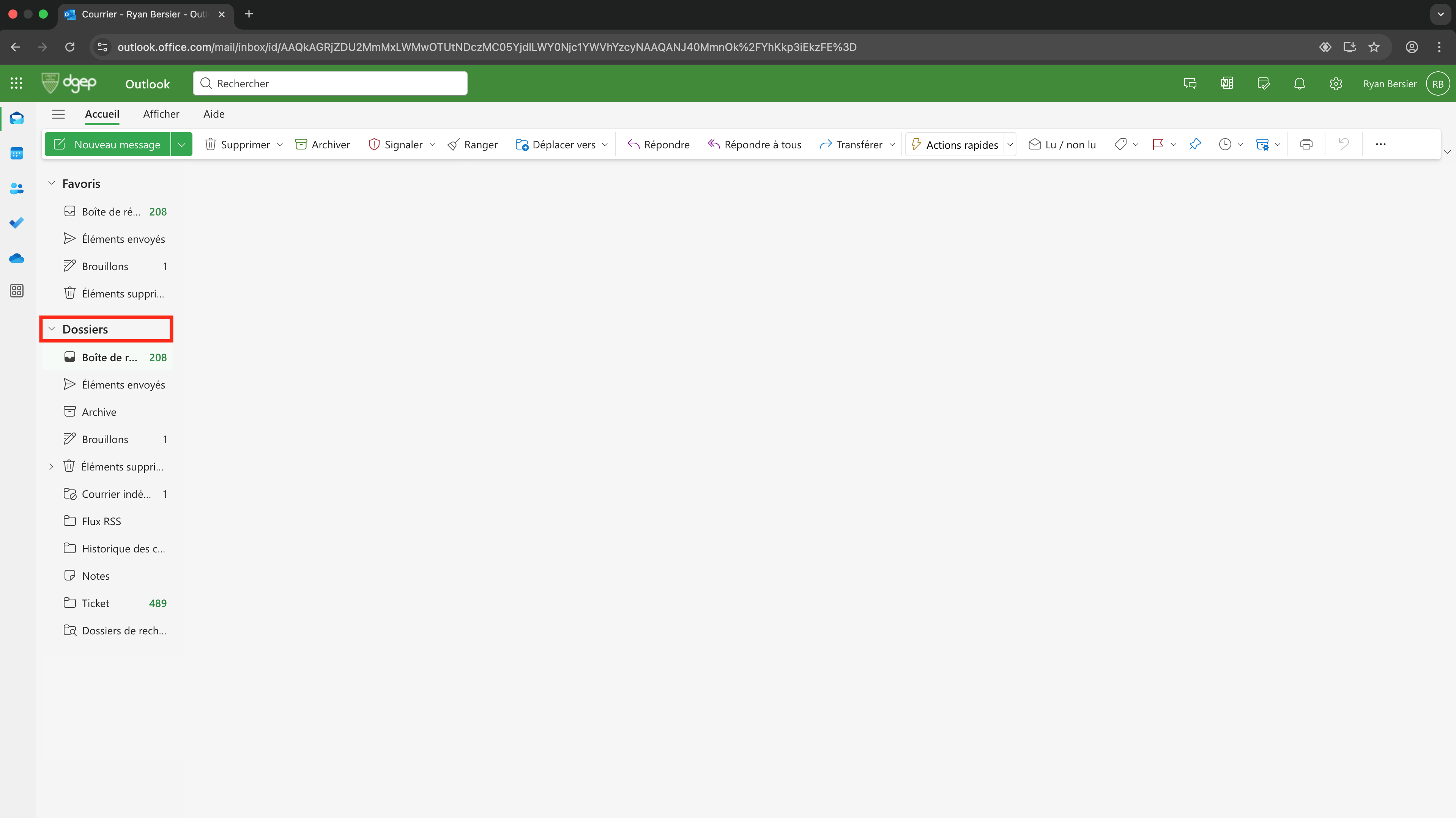Screen dimensions: 1456x818
Task: Open the settings gear icon
Action: point(1336,83)
